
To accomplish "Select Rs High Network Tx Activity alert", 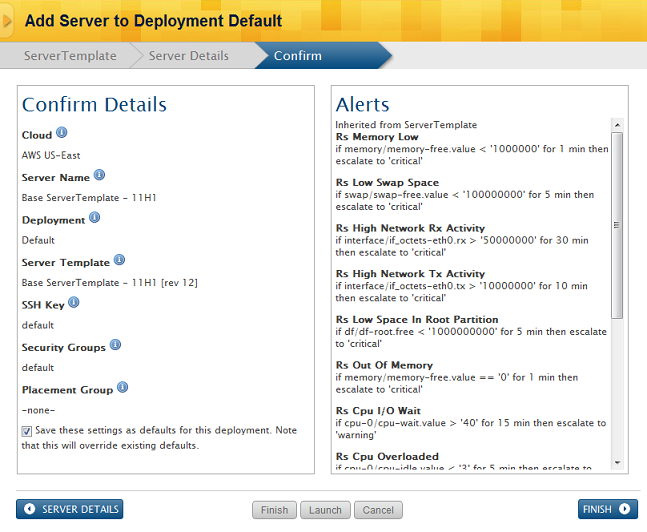I will click(410, 274).
